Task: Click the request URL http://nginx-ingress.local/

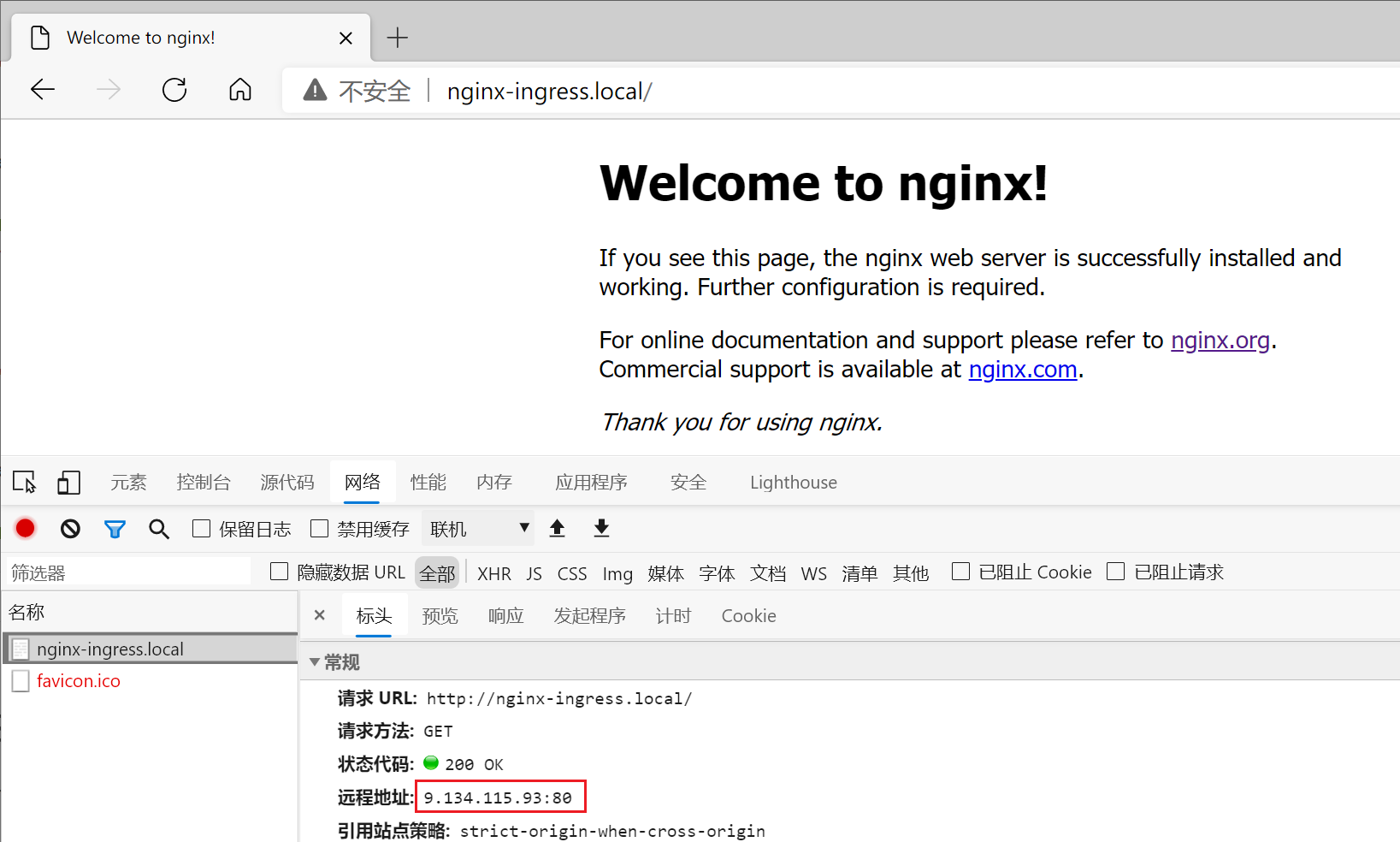Action: (x=559, y=699)
